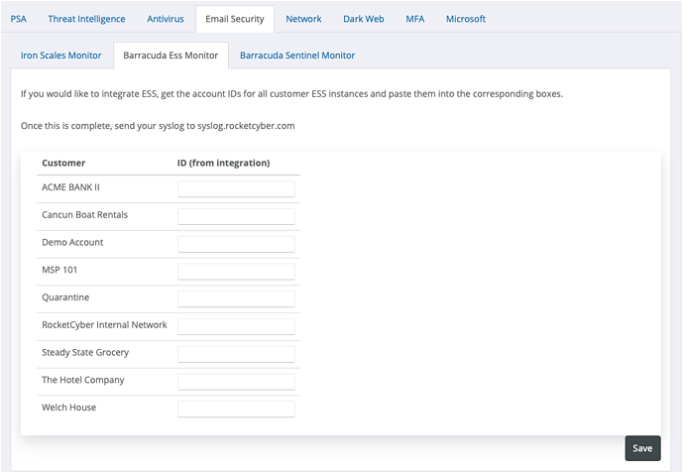This screenshot has width=685, height=475.
Task: Click the Cancun Boat Rentals customer name
Action: [85, 215]
